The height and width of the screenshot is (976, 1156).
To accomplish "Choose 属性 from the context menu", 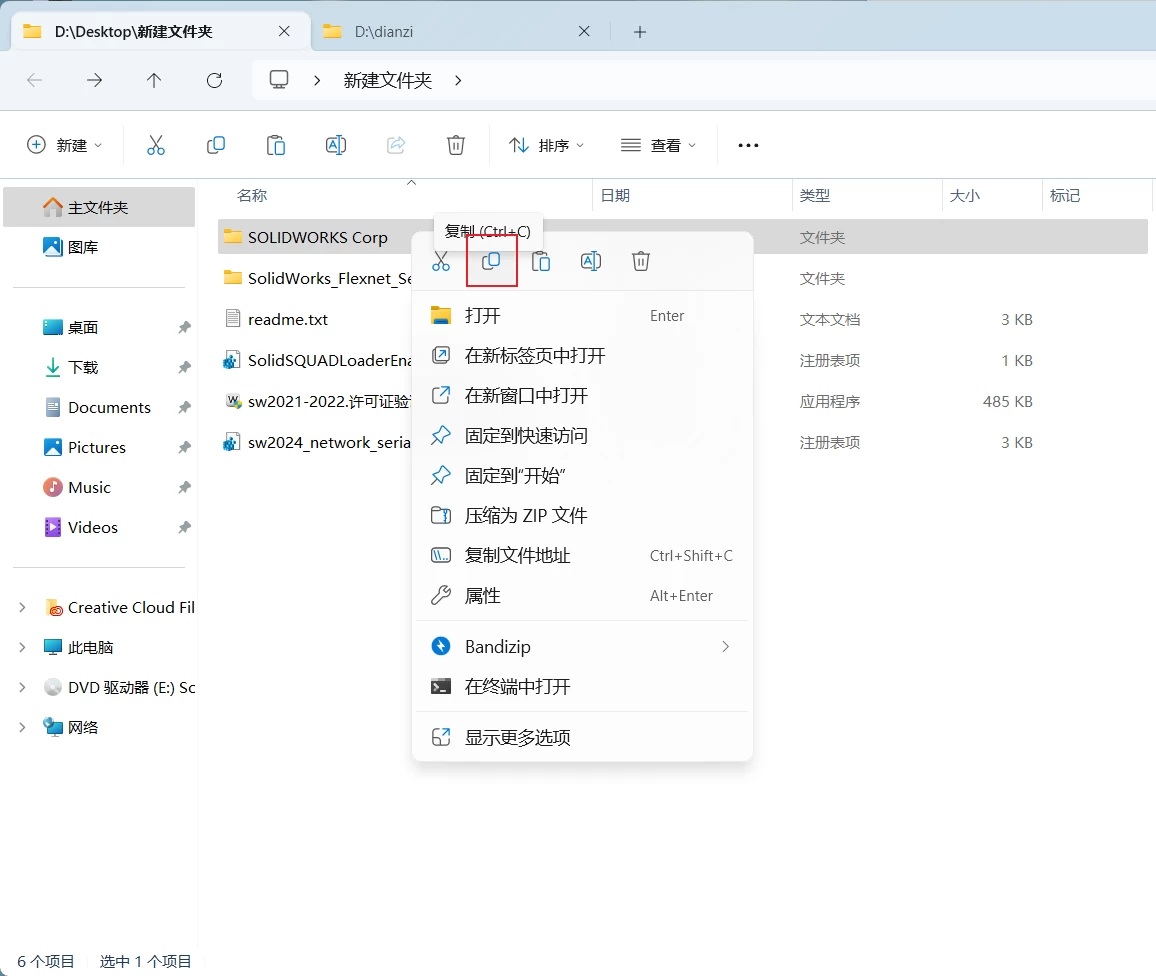I will point(483,596).
